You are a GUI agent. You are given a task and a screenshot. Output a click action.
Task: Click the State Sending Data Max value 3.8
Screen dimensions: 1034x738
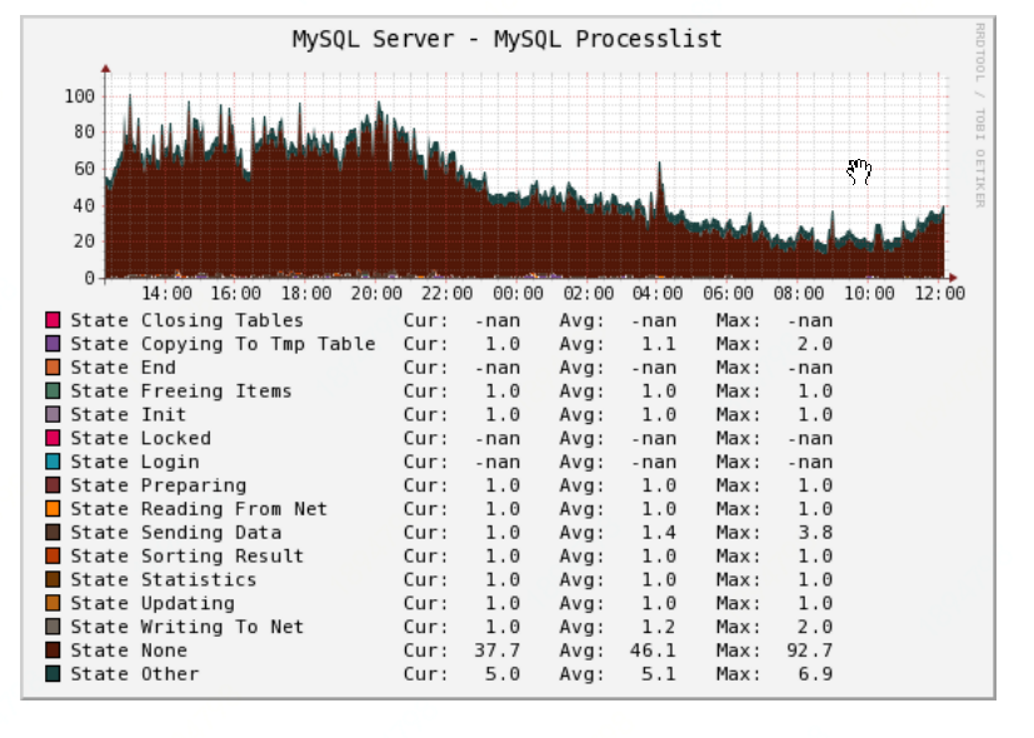815,533
